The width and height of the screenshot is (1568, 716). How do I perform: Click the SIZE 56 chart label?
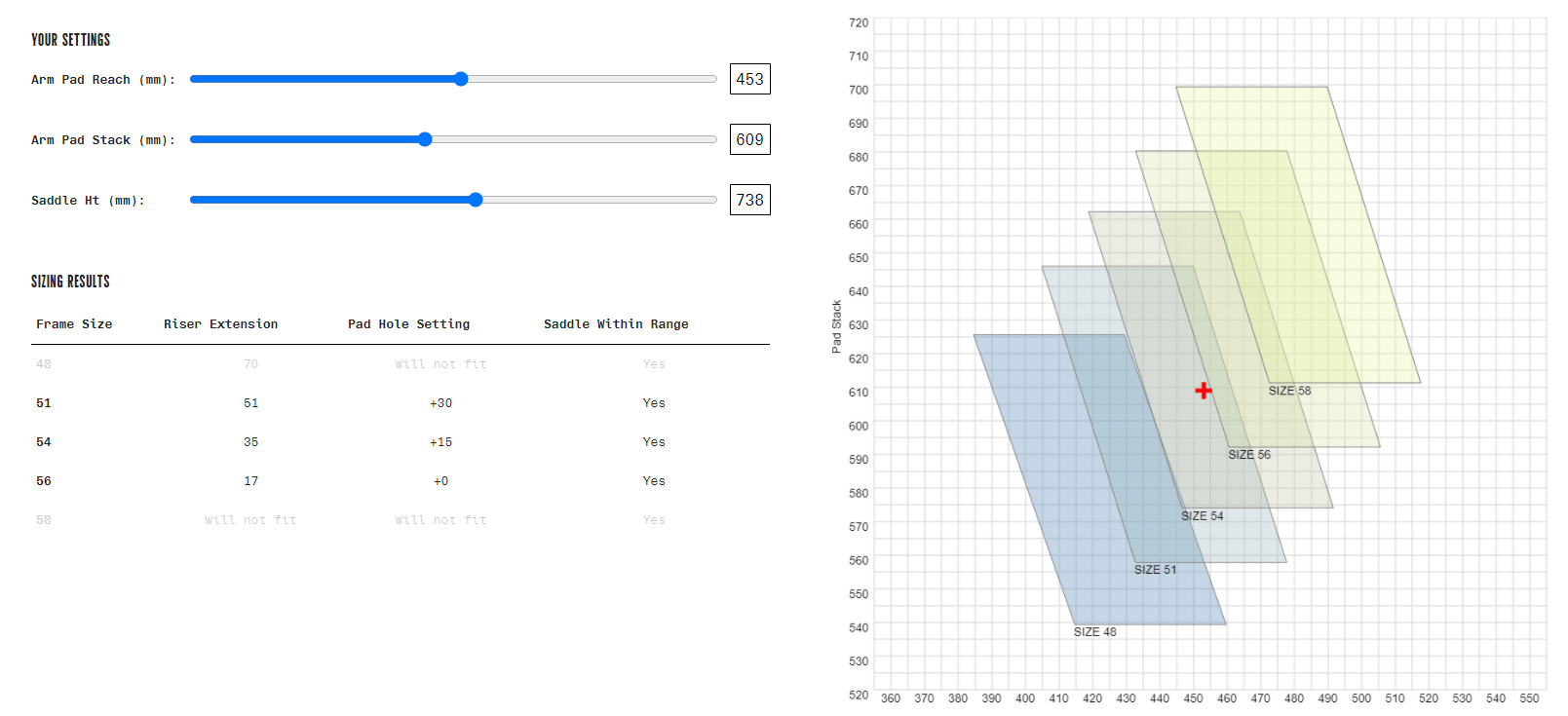1248,455
